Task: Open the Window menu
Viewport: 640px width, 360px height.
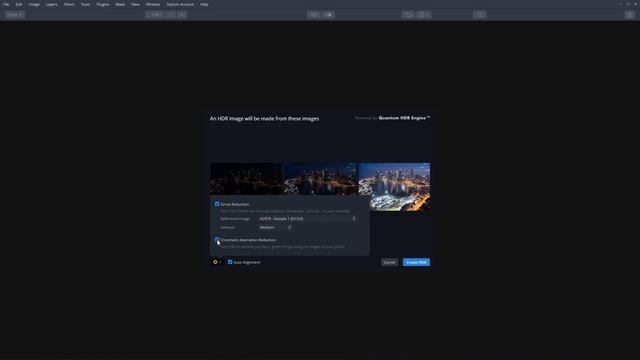Action: (153, 4)
